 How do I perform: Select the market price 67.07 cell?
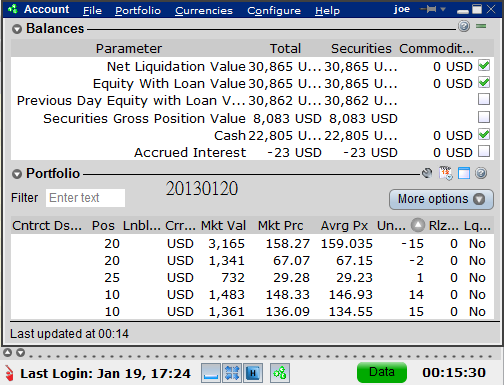click(x=291, y=261)
